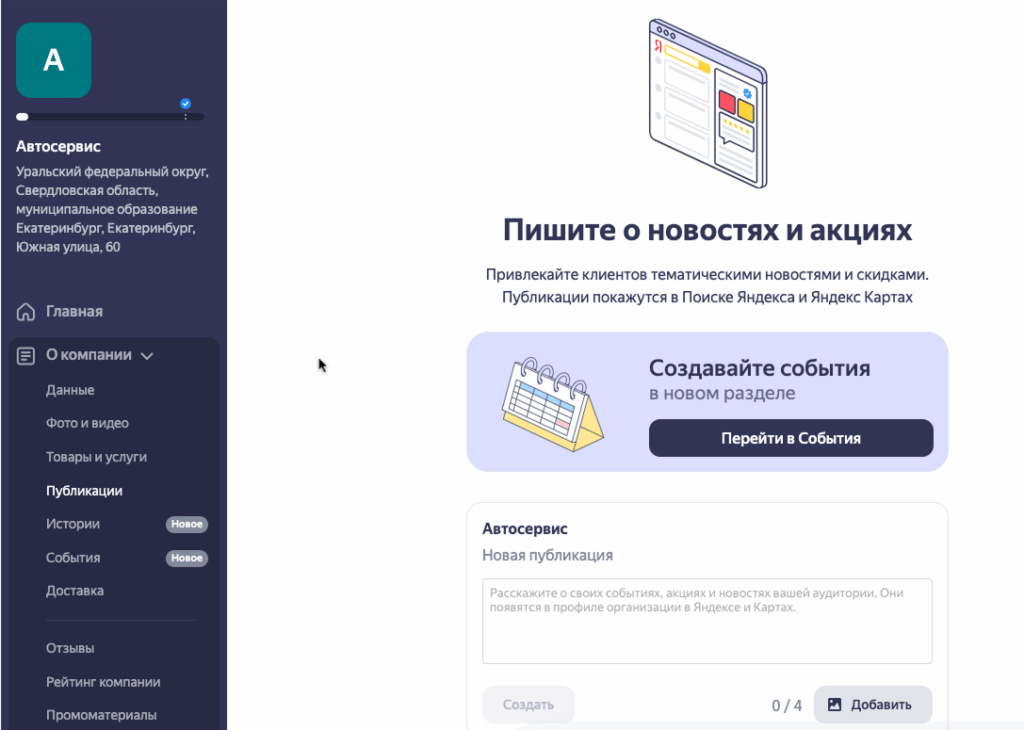Click the Добавить photo button
The height and width of the screenshot is (730, 1024).
point(873,705)
